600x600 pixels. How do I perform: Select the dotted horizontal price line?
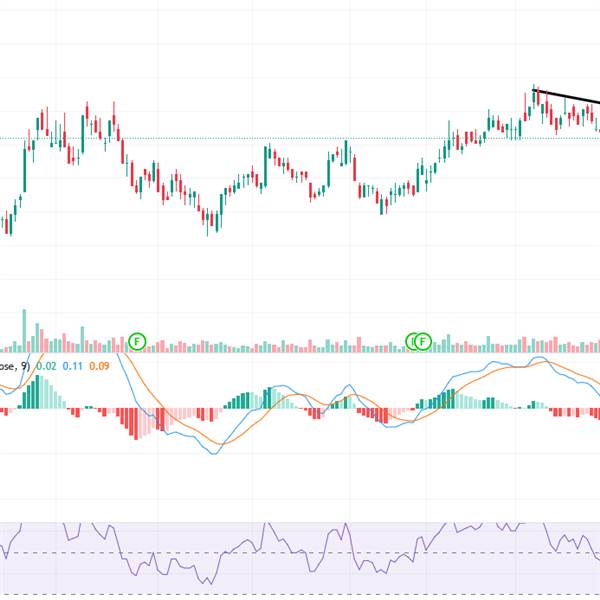[300, 138]
